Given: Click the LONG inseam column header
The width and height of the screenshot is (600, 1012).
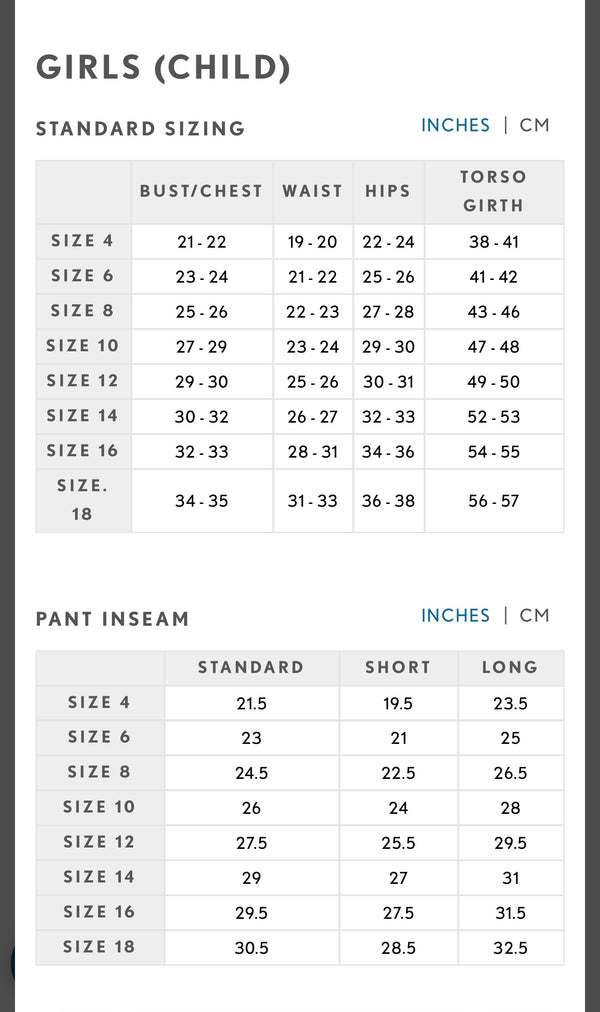Looking at the screenshot, I should 510,668.
